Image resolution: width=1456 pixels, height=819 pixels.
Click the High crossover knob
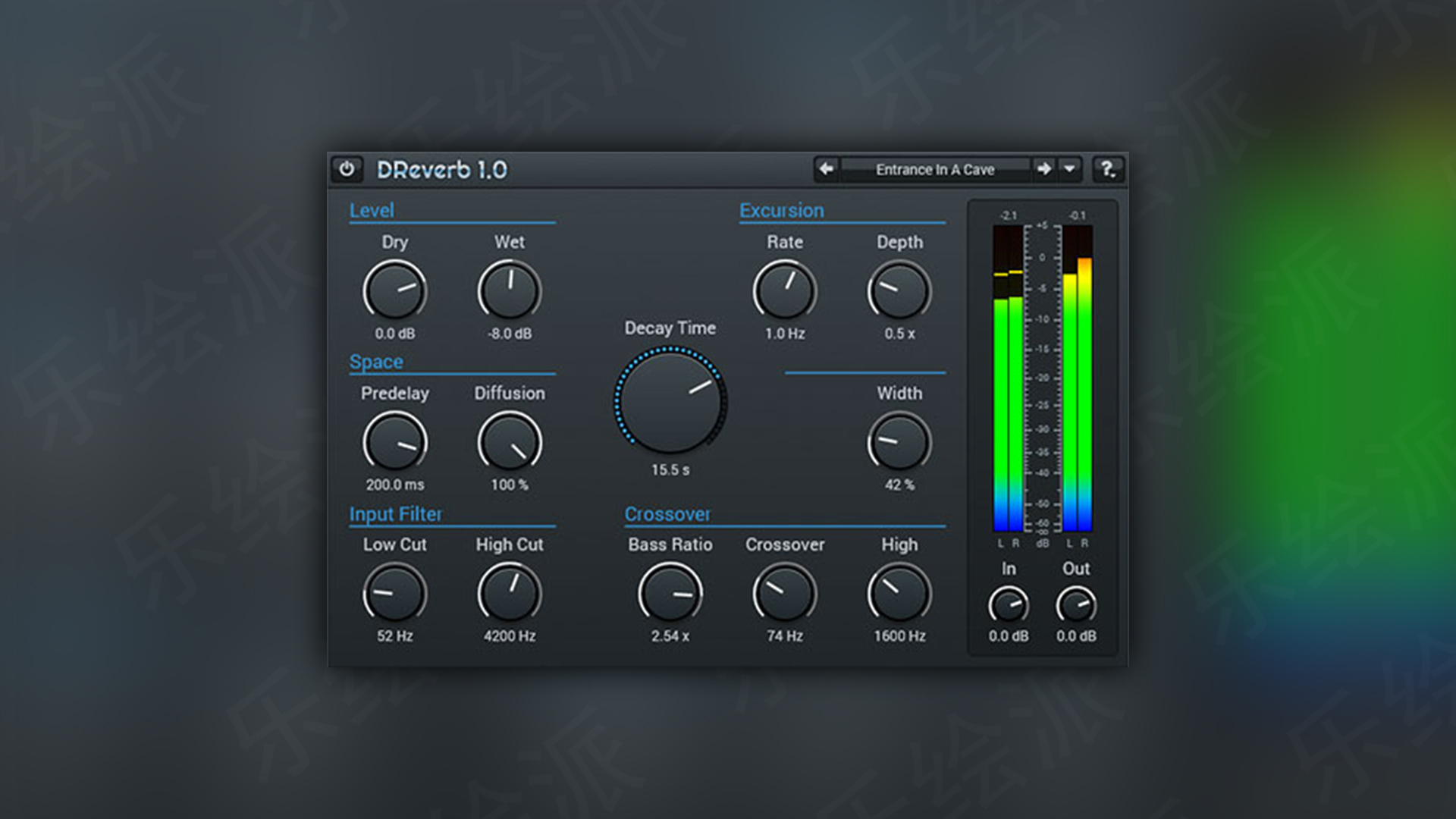(899, 594)
